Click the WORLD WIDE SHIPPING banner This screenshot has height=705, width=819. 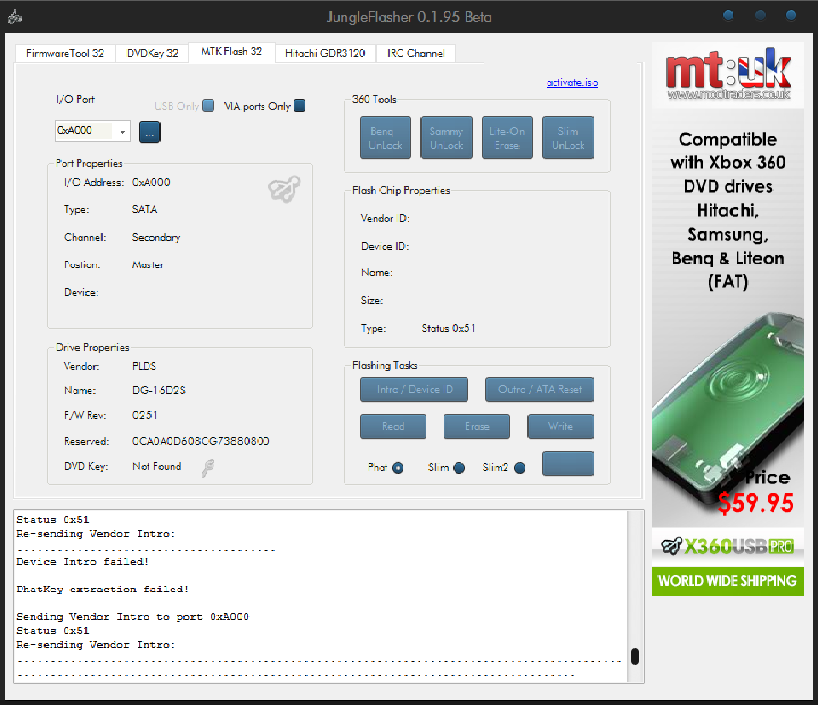[x=727, y=581]
